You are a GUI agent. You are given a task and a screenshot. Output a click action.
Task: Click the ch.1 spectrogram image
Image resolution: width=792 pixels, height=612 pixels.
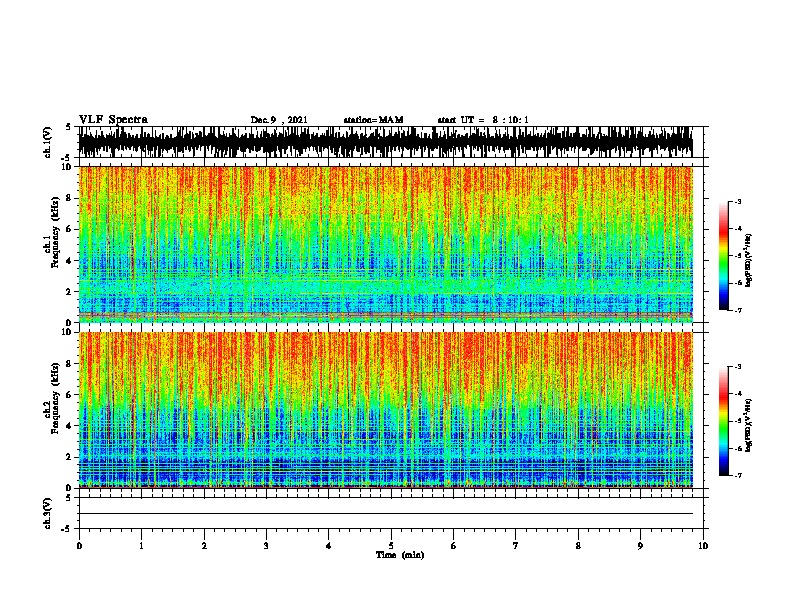(385, 244)
